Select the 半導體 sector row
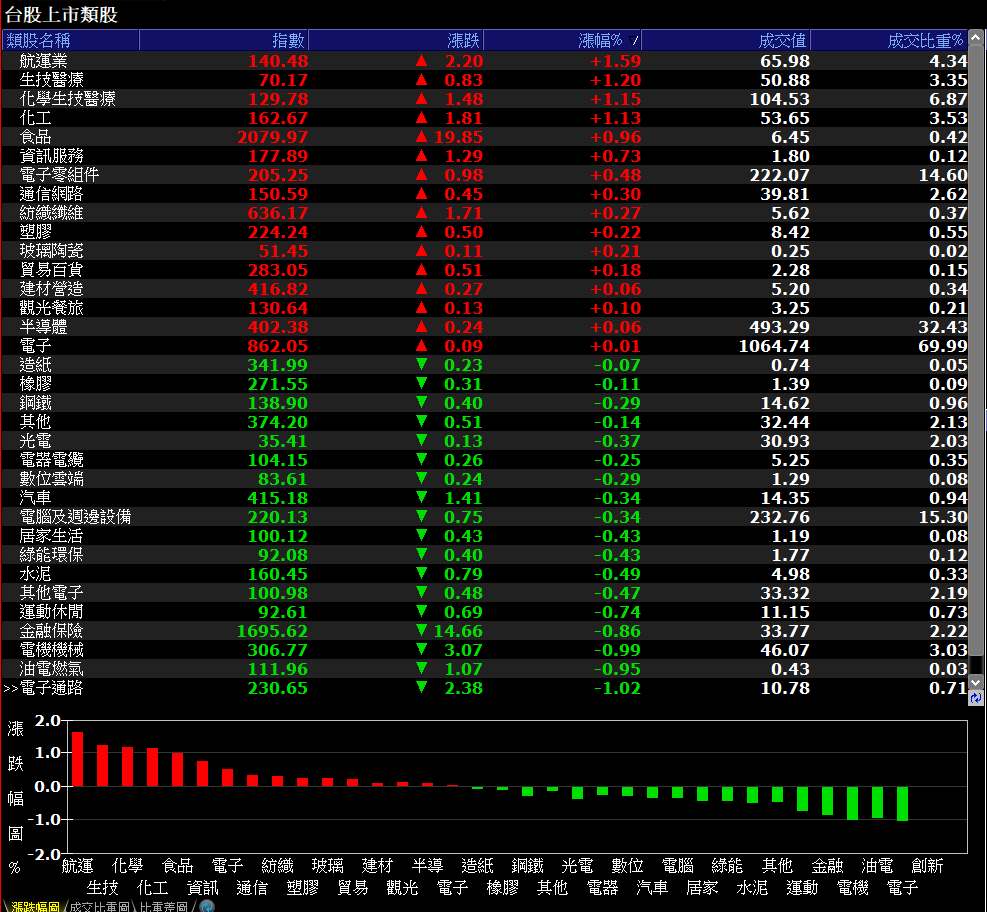Screen dimensions: 987x912 point(485,327)
